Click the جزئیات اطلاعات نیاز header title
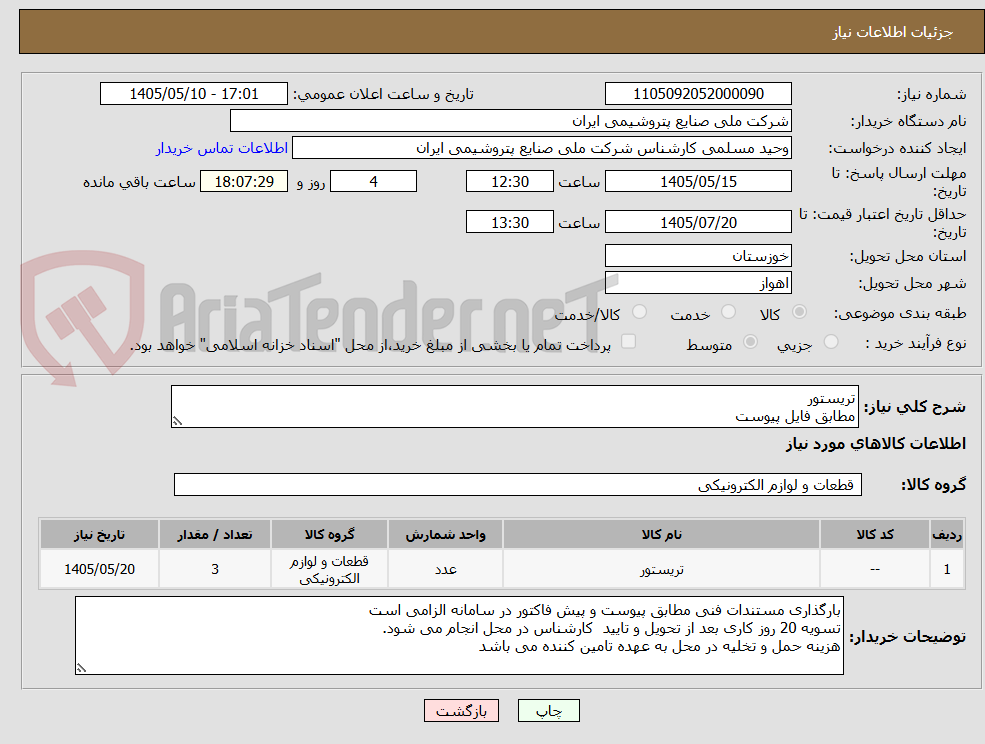Screen dimensions: 985x744 point(892,32)
